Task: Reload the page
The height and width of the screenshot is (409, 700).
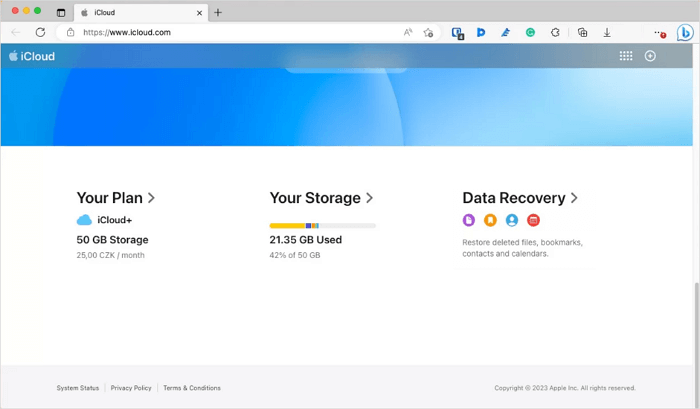Action: pyautogui.click(x=40, y=32)
